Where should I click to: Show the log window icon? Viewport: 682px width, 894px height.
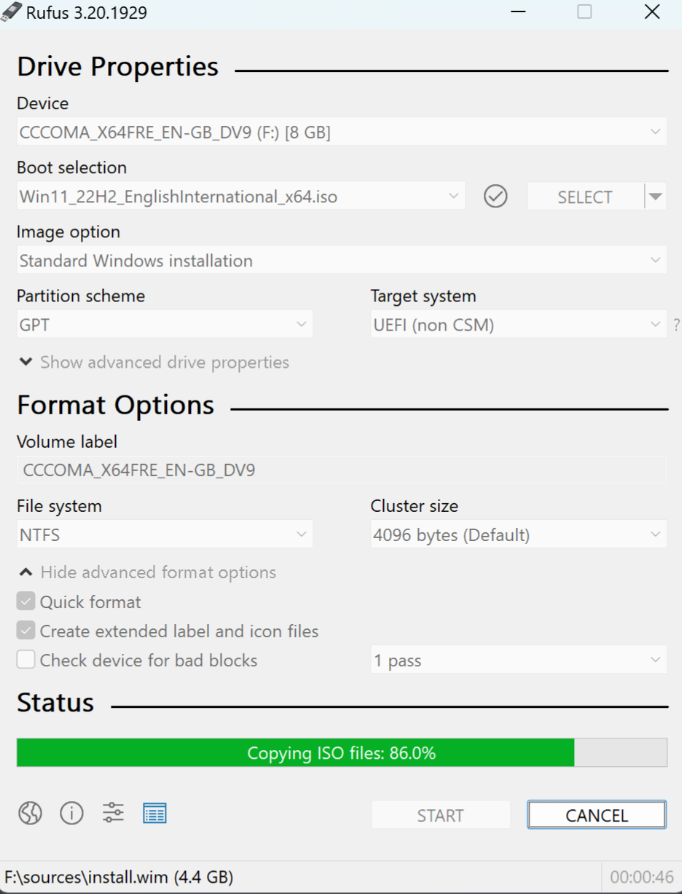point(154,813)
